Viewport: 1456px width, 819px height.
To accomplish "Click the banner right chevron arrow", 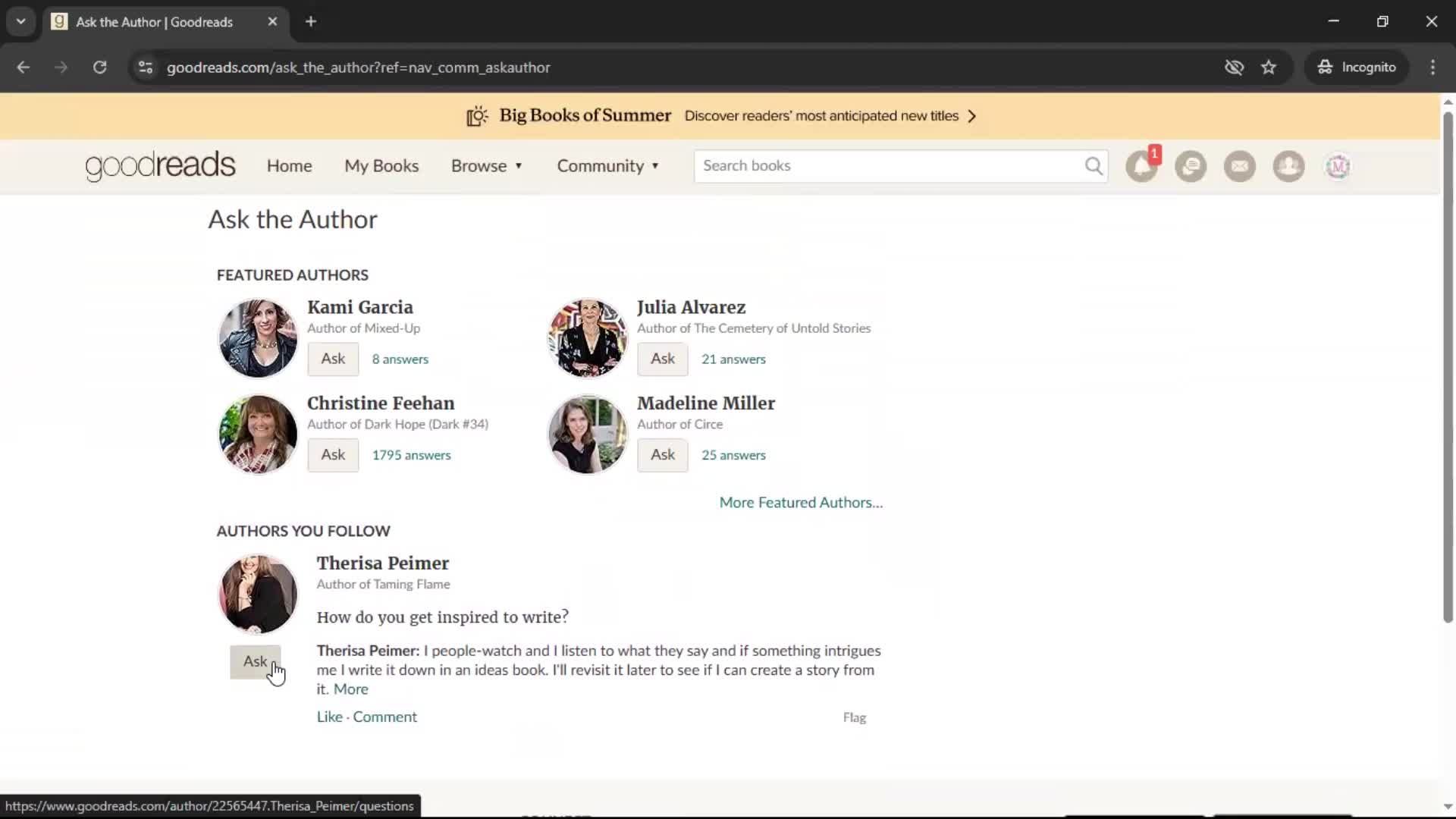I will [x=972, y=116].
